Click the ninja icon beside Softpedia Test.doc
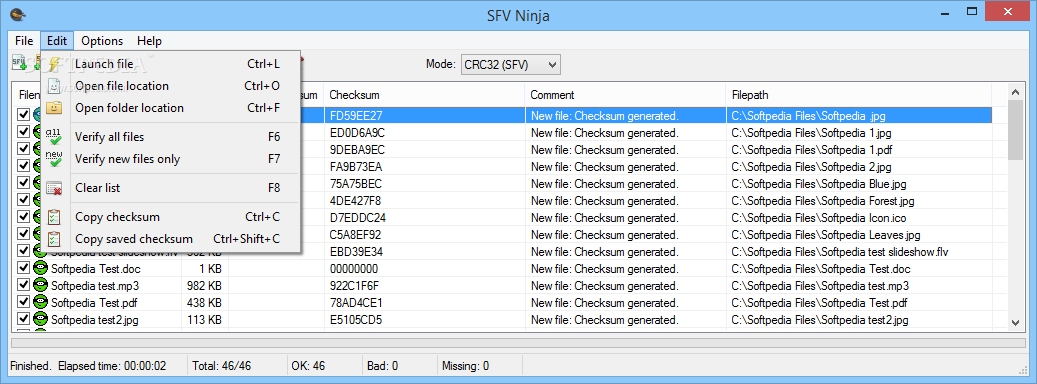Image resolution: width=1037 pixels, height=384 pixels. click(x=41, y=268)
